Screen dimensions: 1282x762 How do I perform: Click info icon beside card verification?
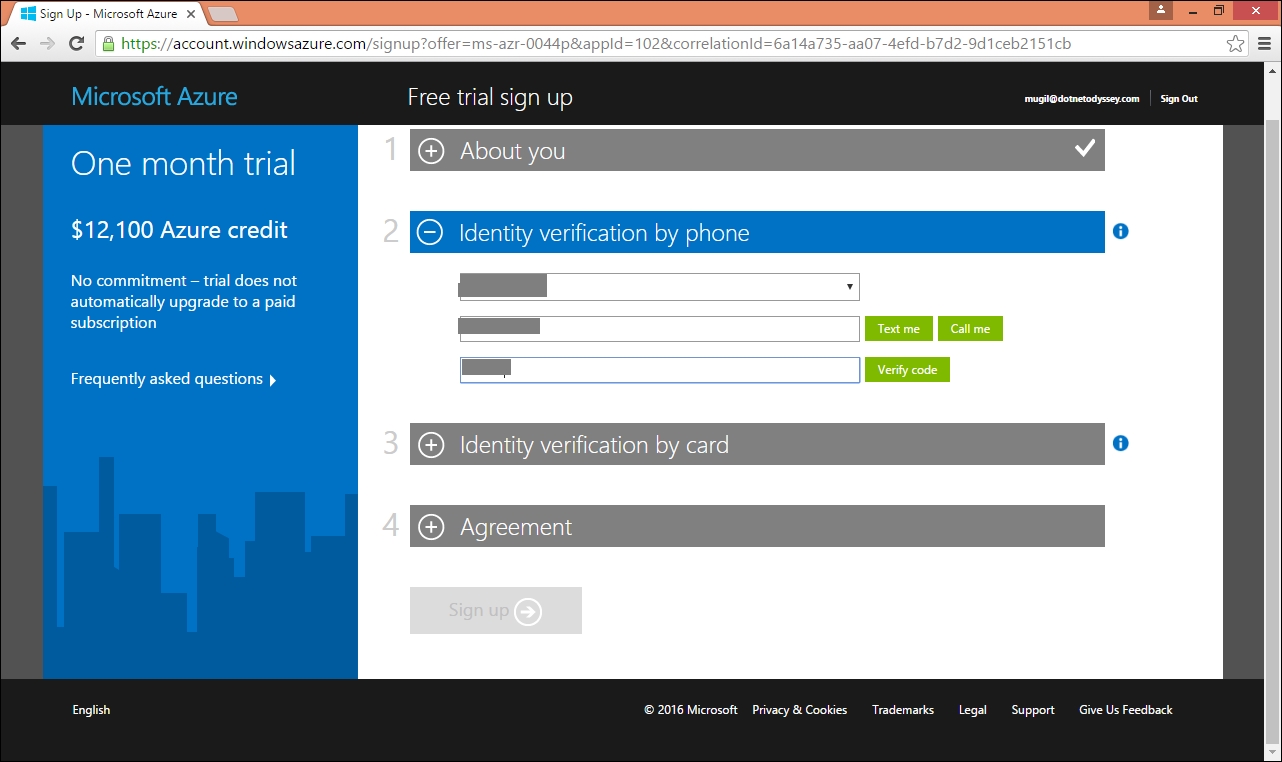[x=1120, y=443]
